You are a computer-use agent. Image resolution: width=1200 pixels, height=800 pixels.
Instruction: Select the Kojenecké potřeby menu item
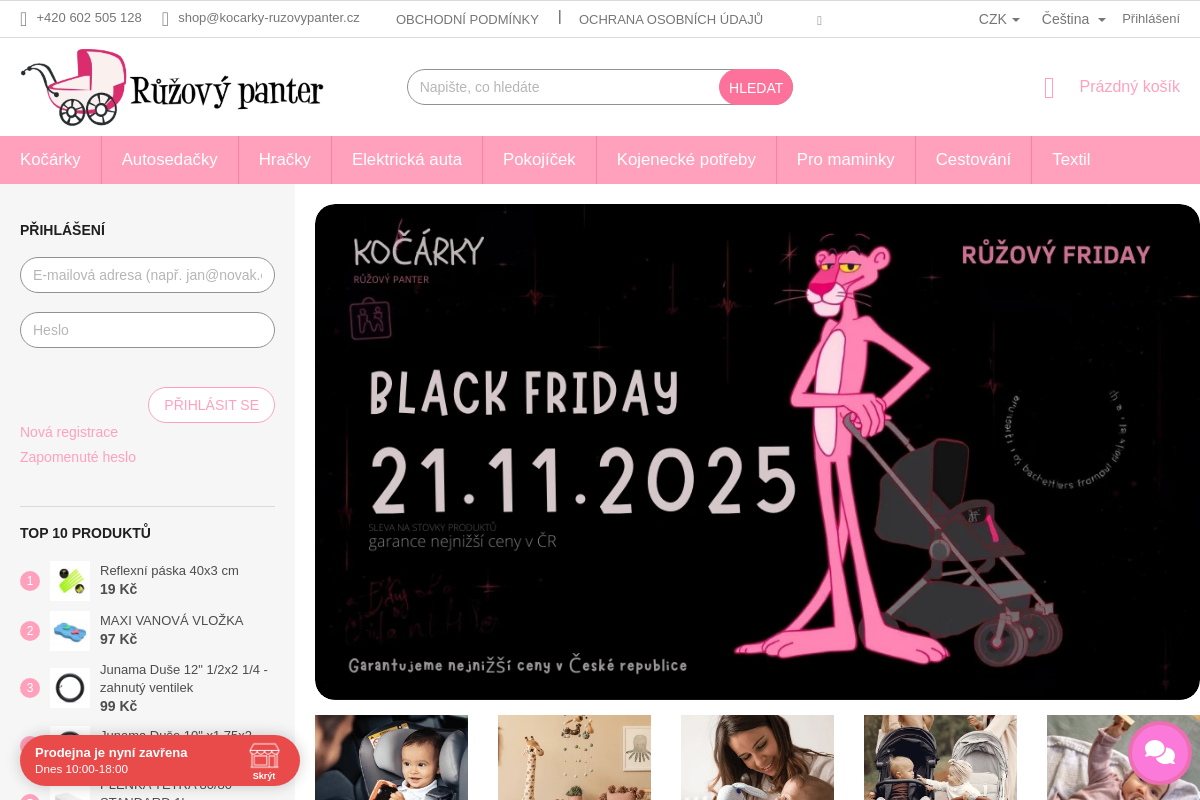[x=686, y=160]
